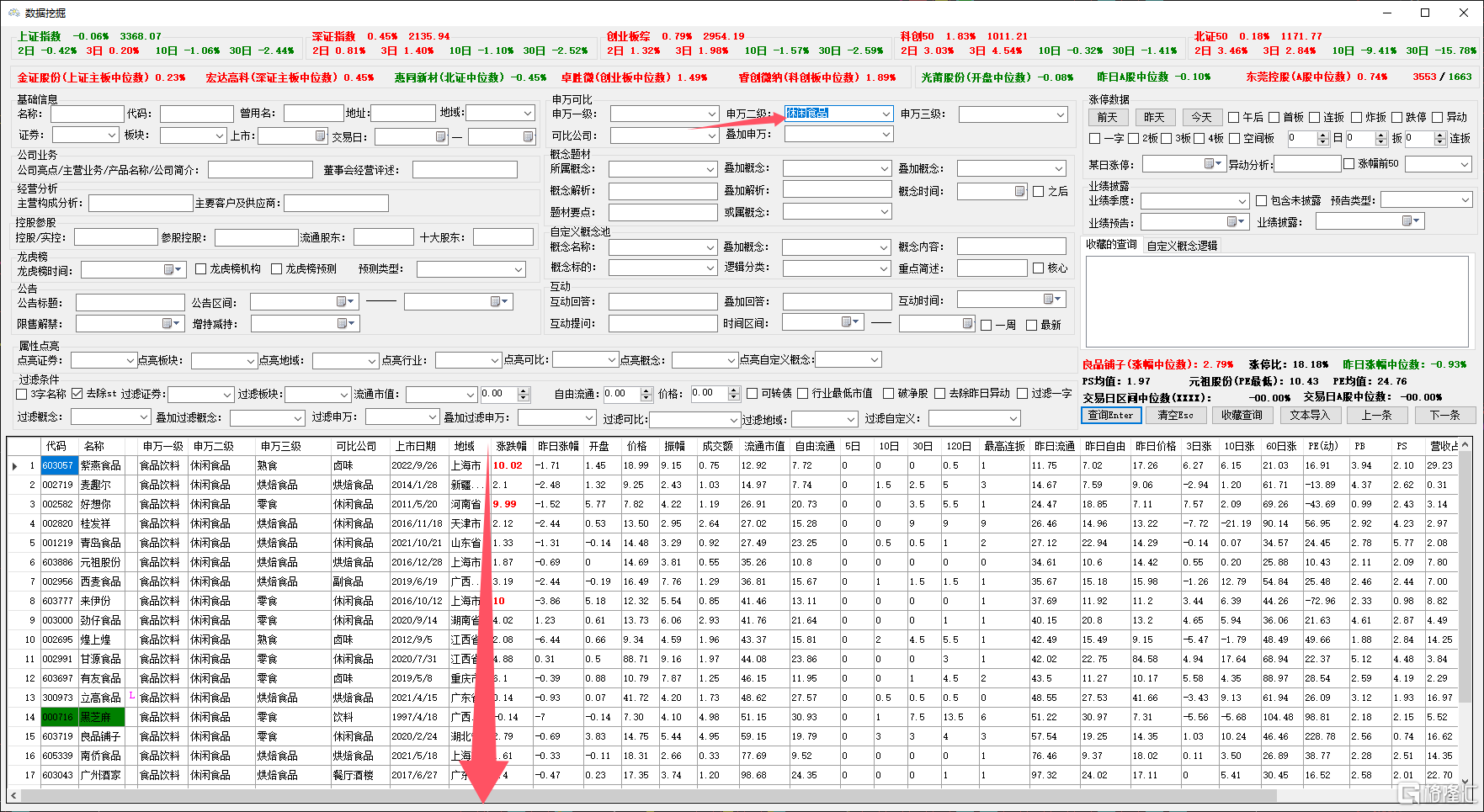
Task: Increase the 价格 filter stepper value
Action: pyautogui.click(x=735, y=390)
